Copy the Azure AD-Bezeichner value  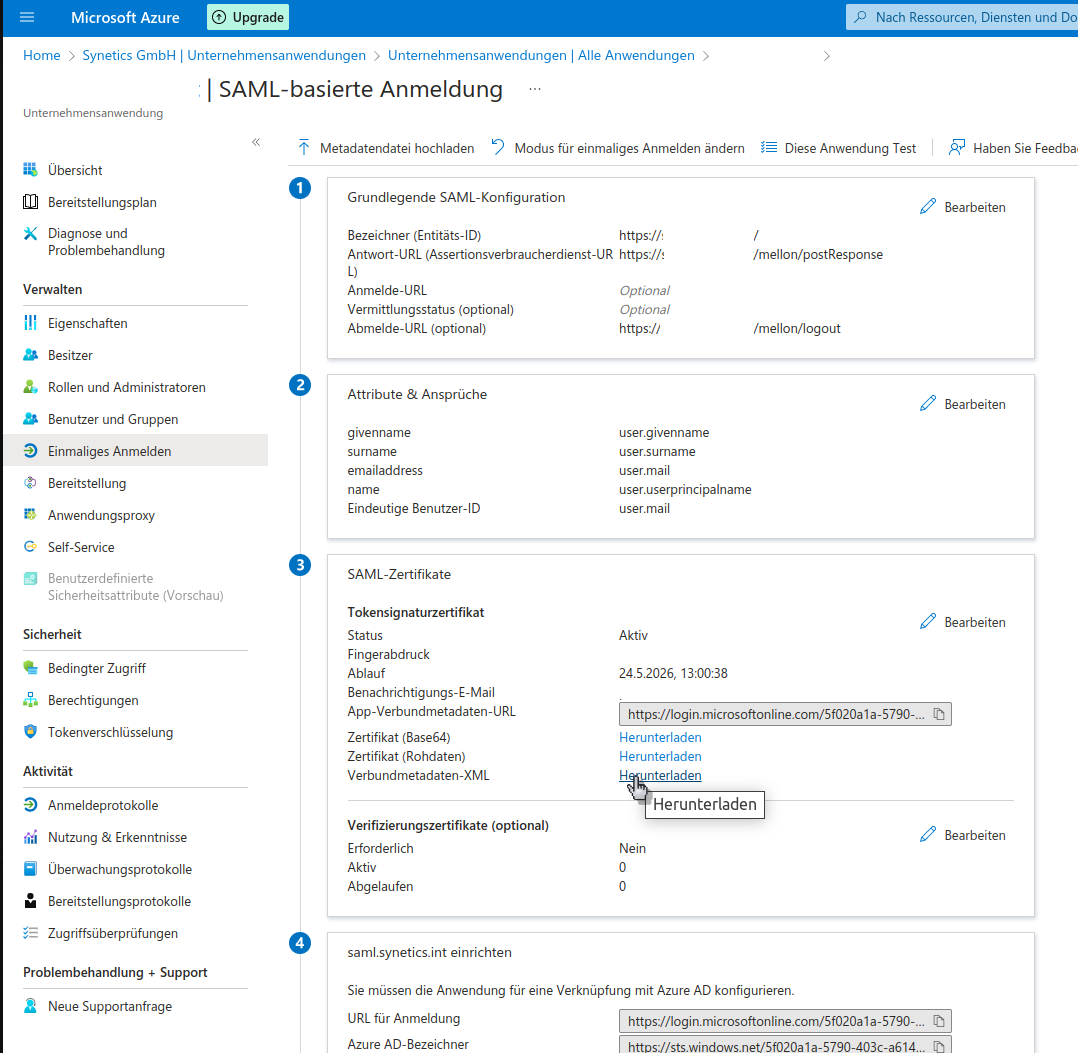(939, 1046)
